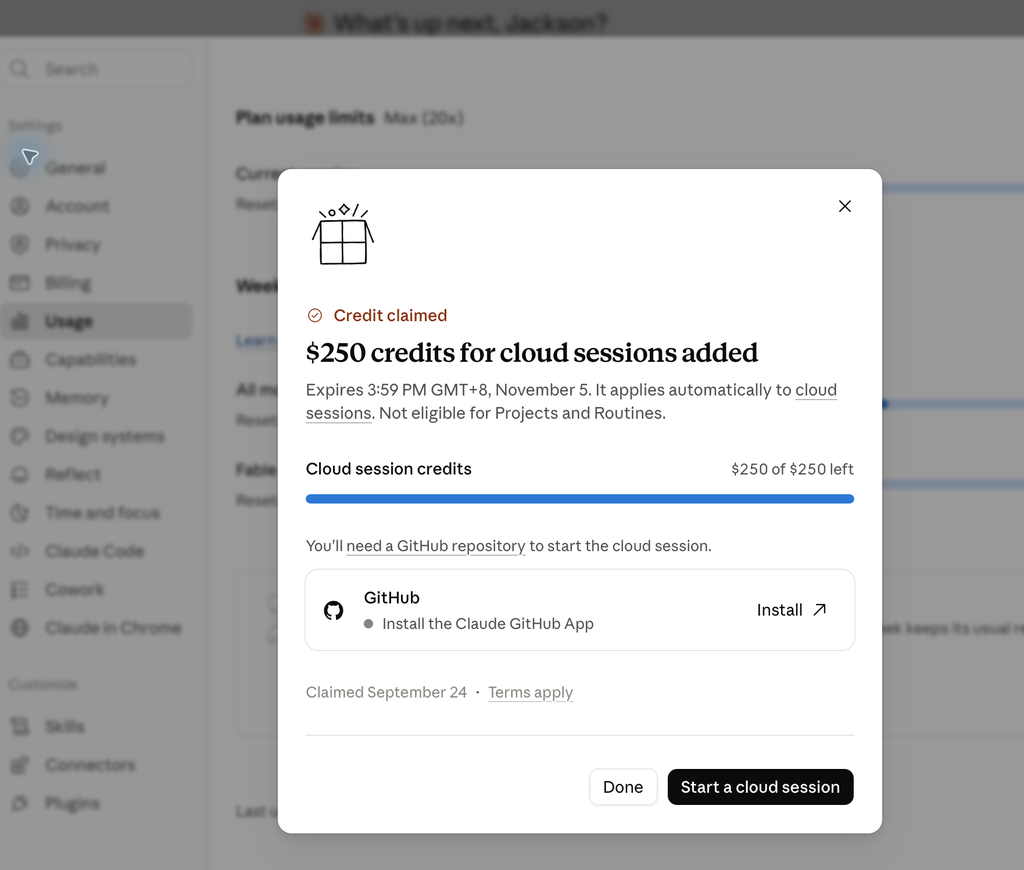Viewport: 1024px width, 870px height.
Task: Click the Claude Code sidebar icon
Action: click(20, 551)
